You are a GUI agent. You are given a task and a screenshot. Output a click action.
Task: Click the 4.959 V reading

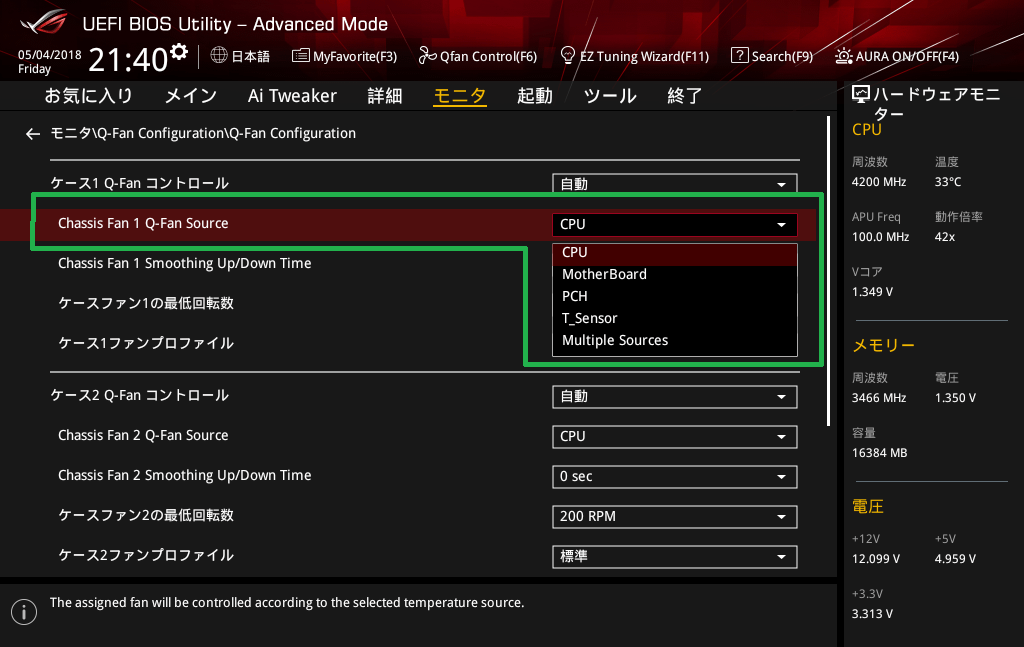coord(955,559)
